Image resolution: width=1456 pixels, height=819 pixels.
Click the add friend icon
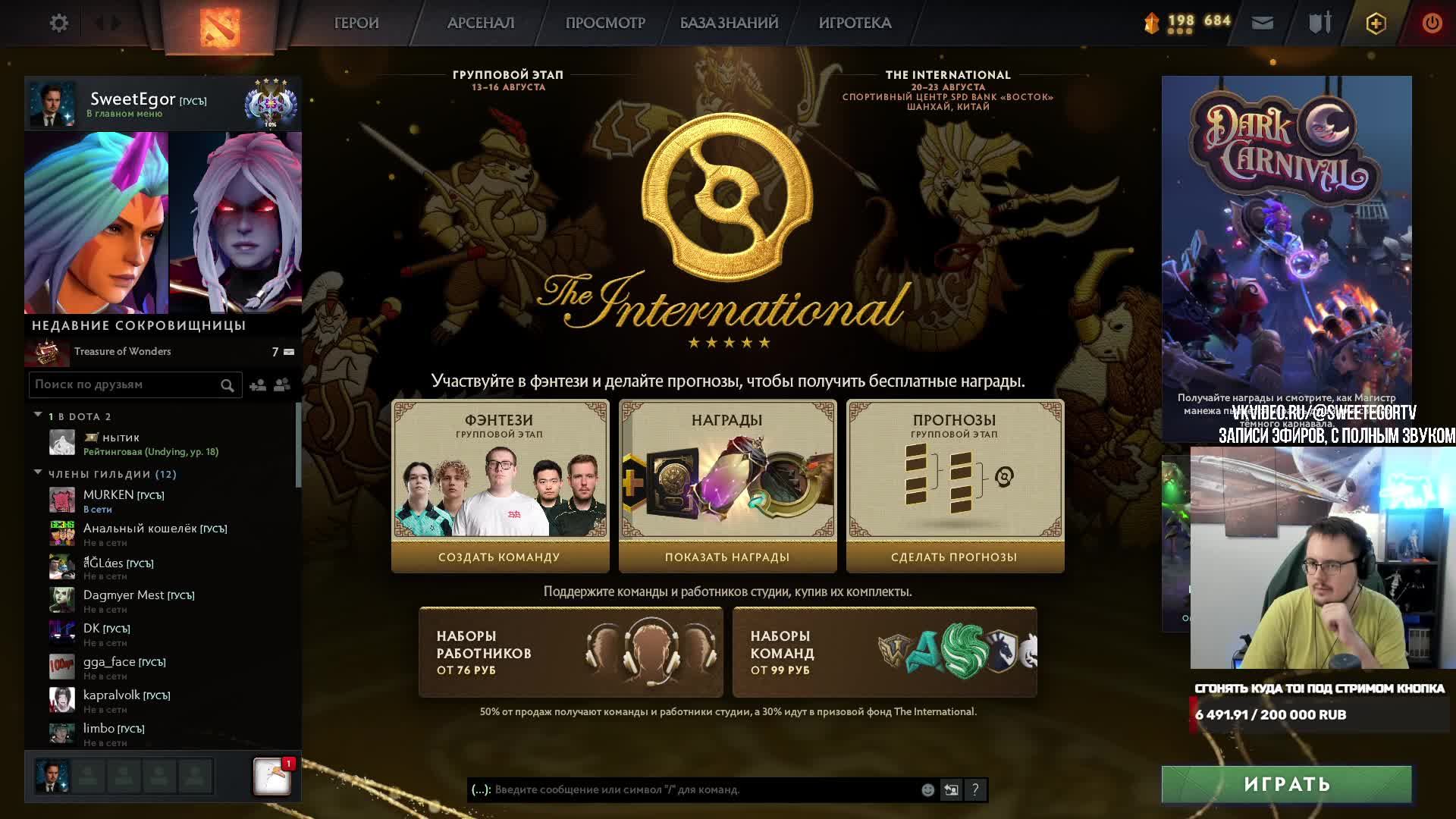coord(258,385)
